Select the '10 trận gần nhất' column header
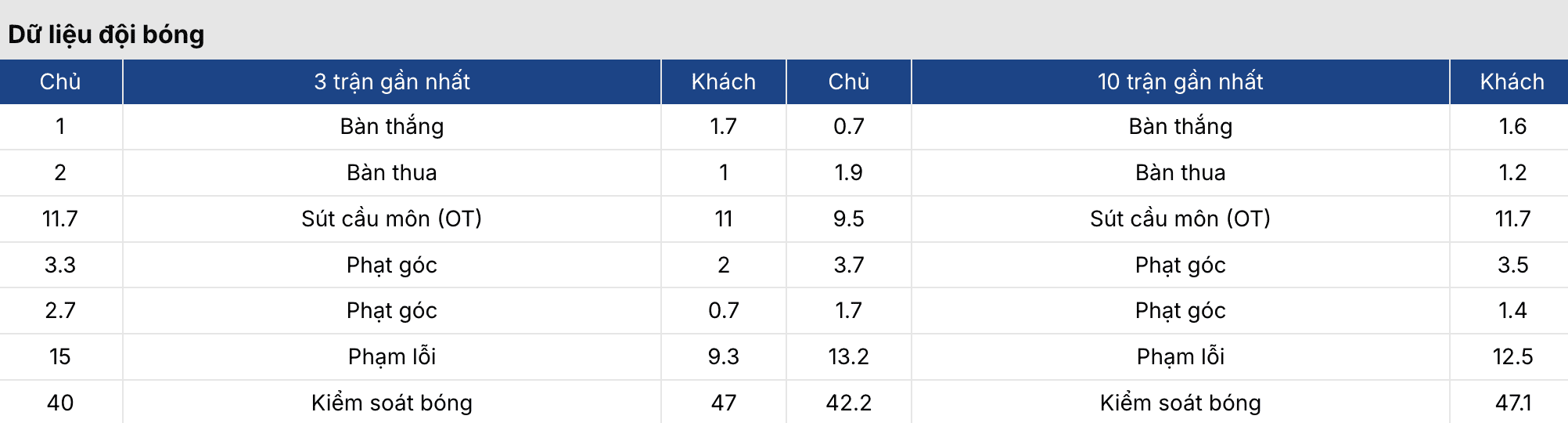Image resolution: width=1568 pixels, height=423 pixels. coord(1180,81)
